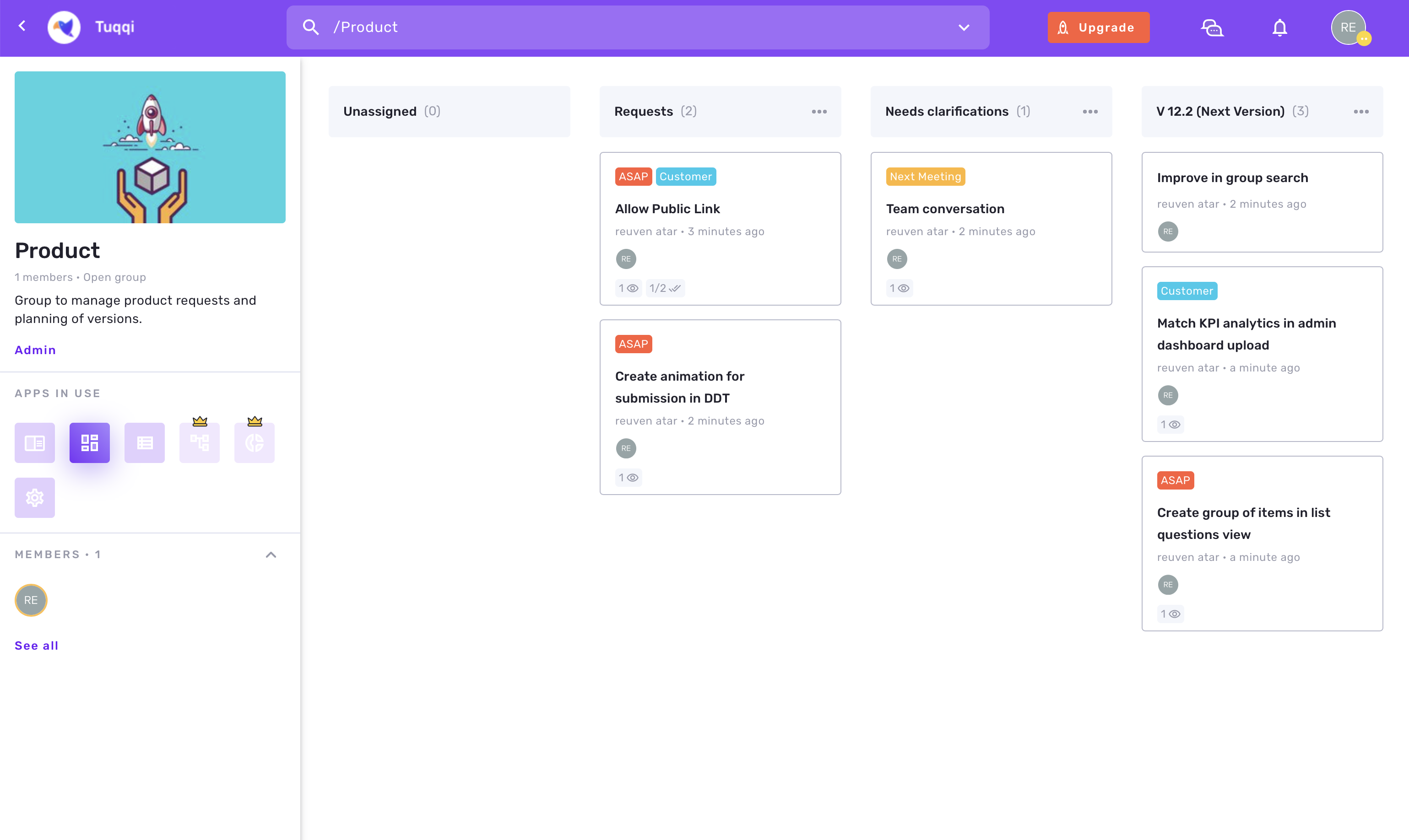1409x840 pixels.
Task: Open the Needs clarifications column options menu
Action: pyautogui.click(x=1090, y=112)
